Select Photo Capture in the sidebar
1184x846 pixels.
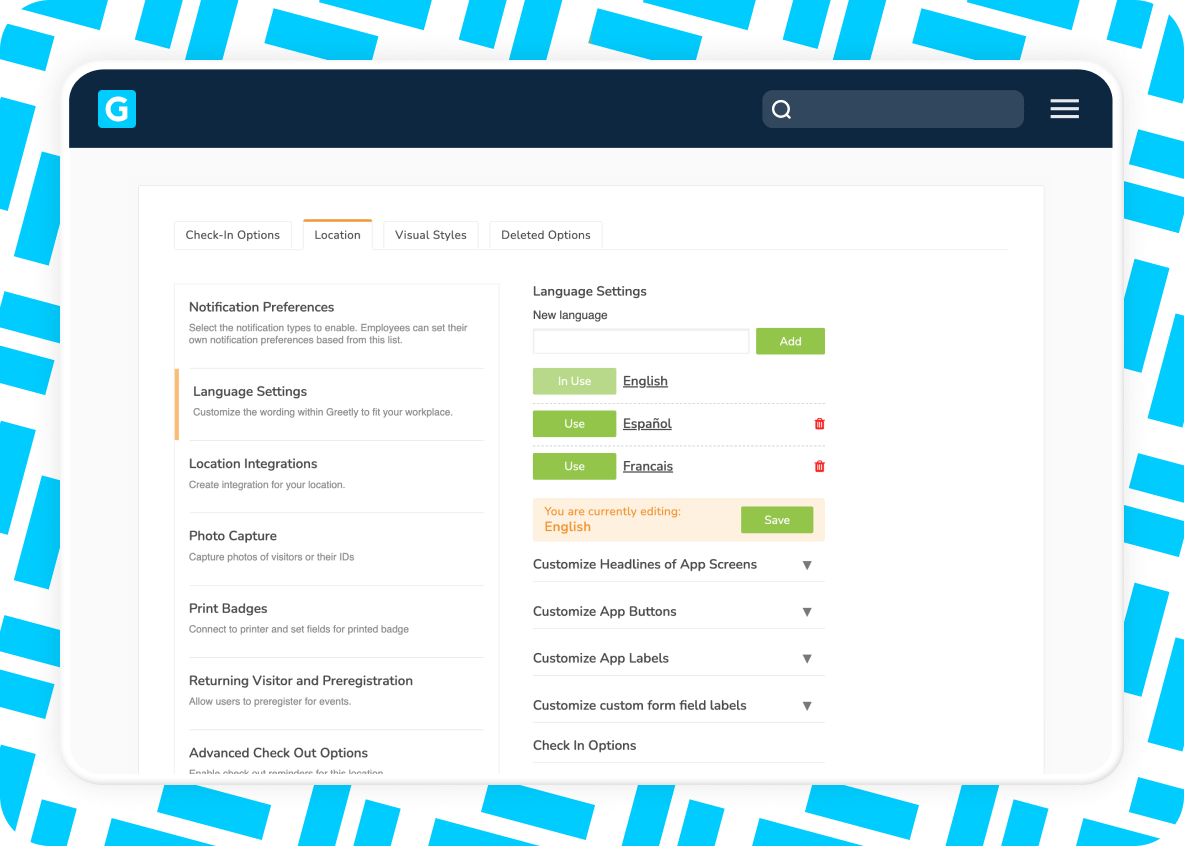coord(232,536)
